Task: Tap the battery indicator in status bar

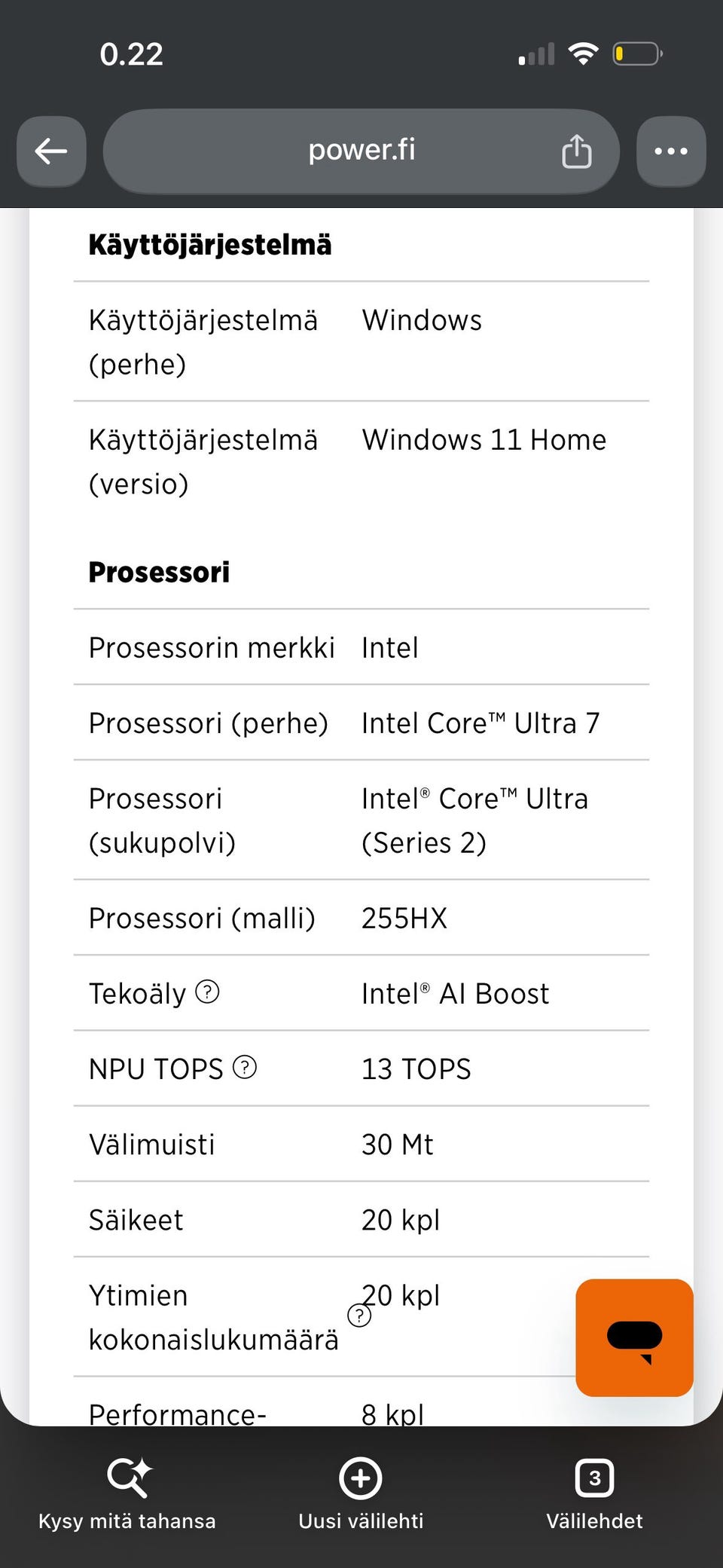Action: pyautogui.click(x=637, y=54)
